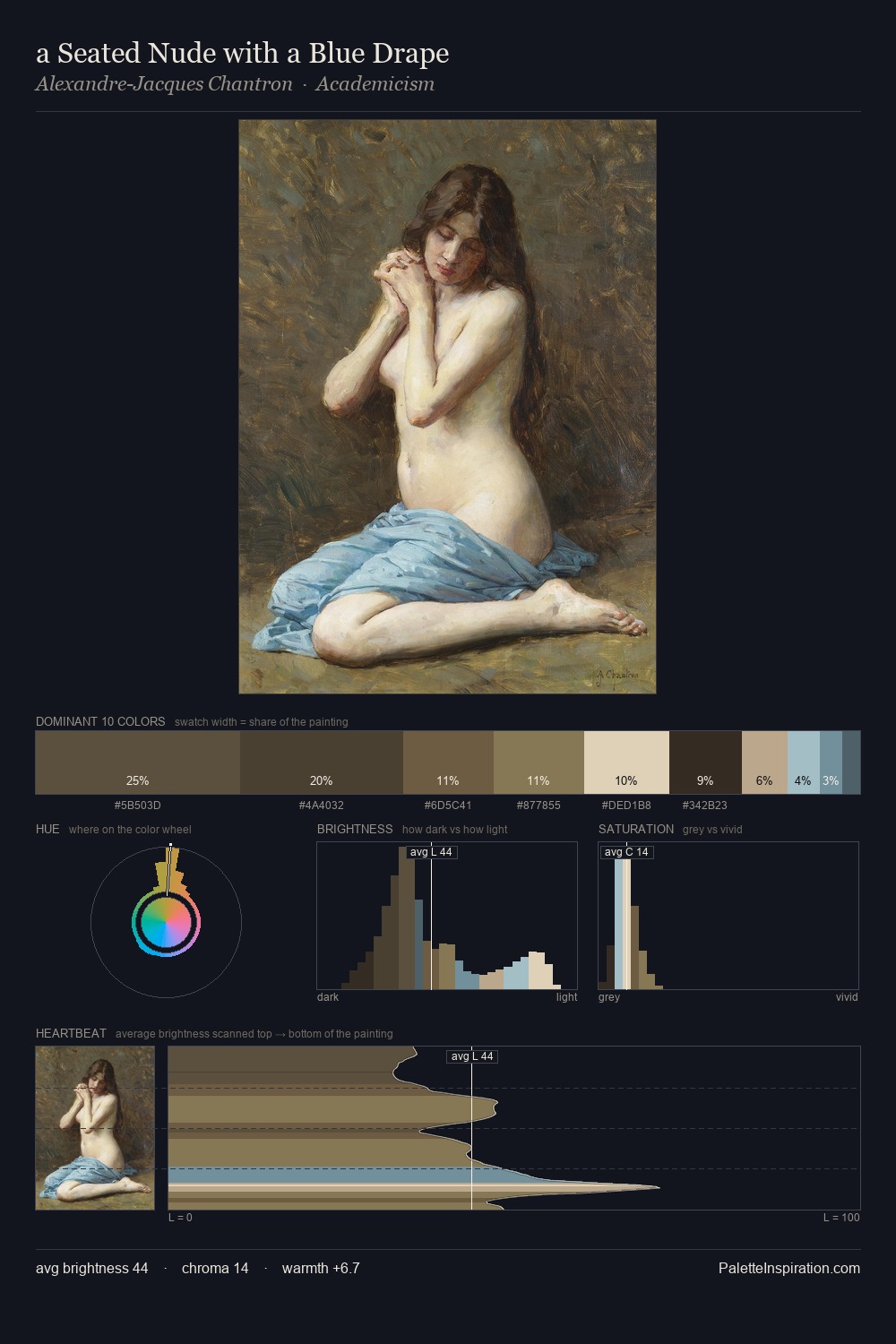Click the HUE section heading

[x=47, y=829]
